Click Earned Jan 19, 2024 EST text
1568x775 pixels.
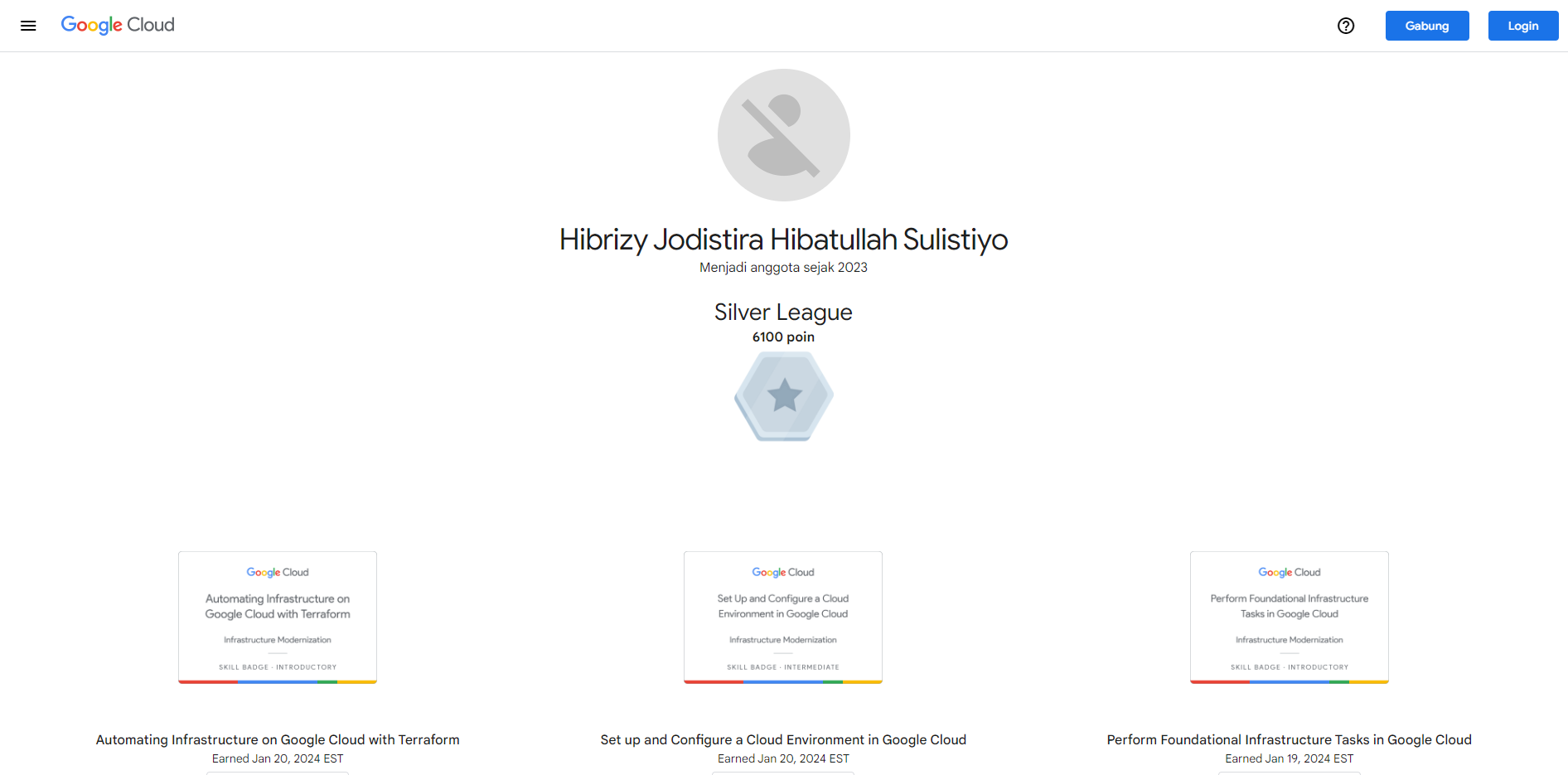tap(1290, 758)
